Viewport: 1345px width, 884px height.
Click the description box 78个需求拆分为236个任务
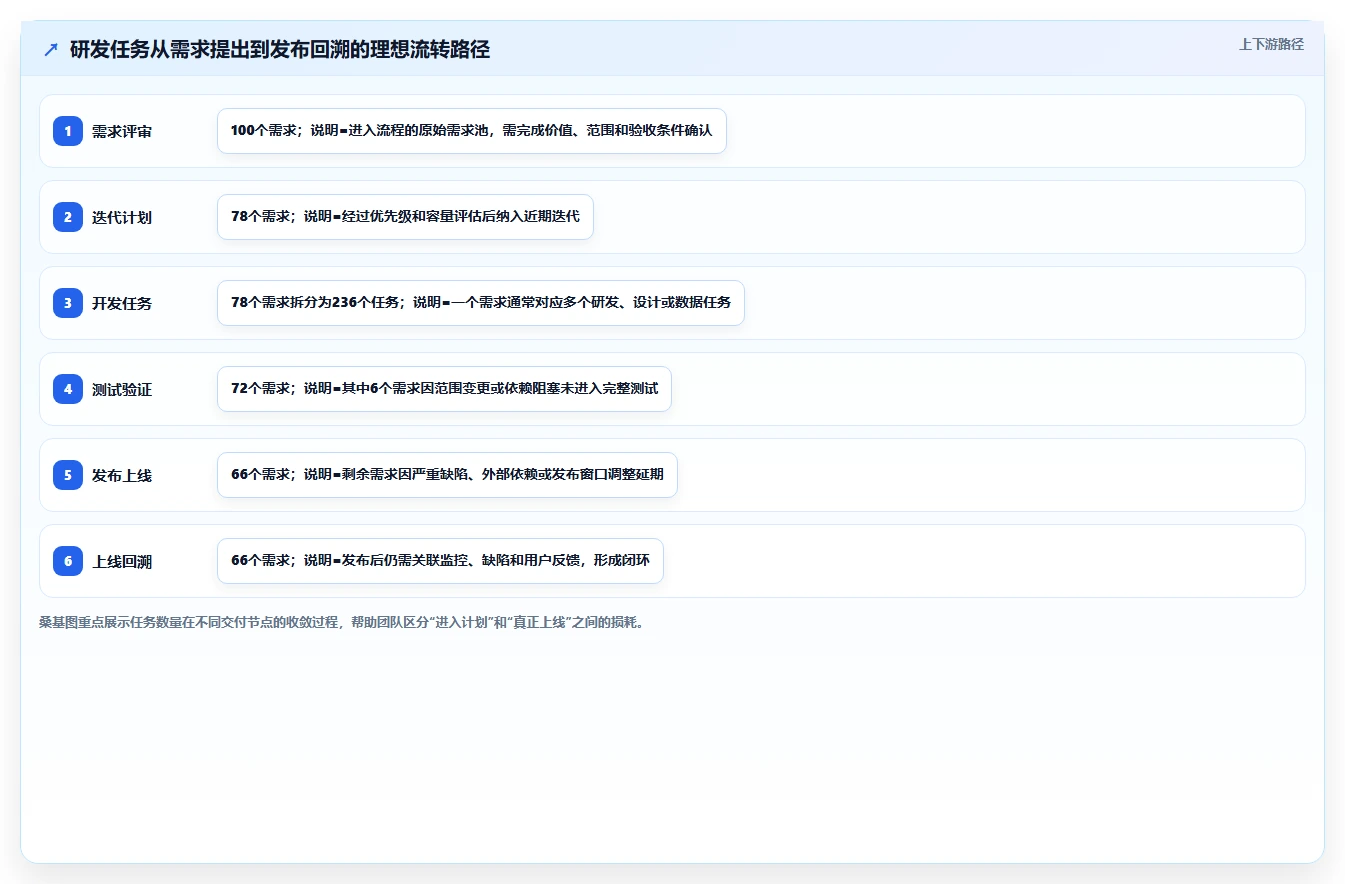click(481, 303)
